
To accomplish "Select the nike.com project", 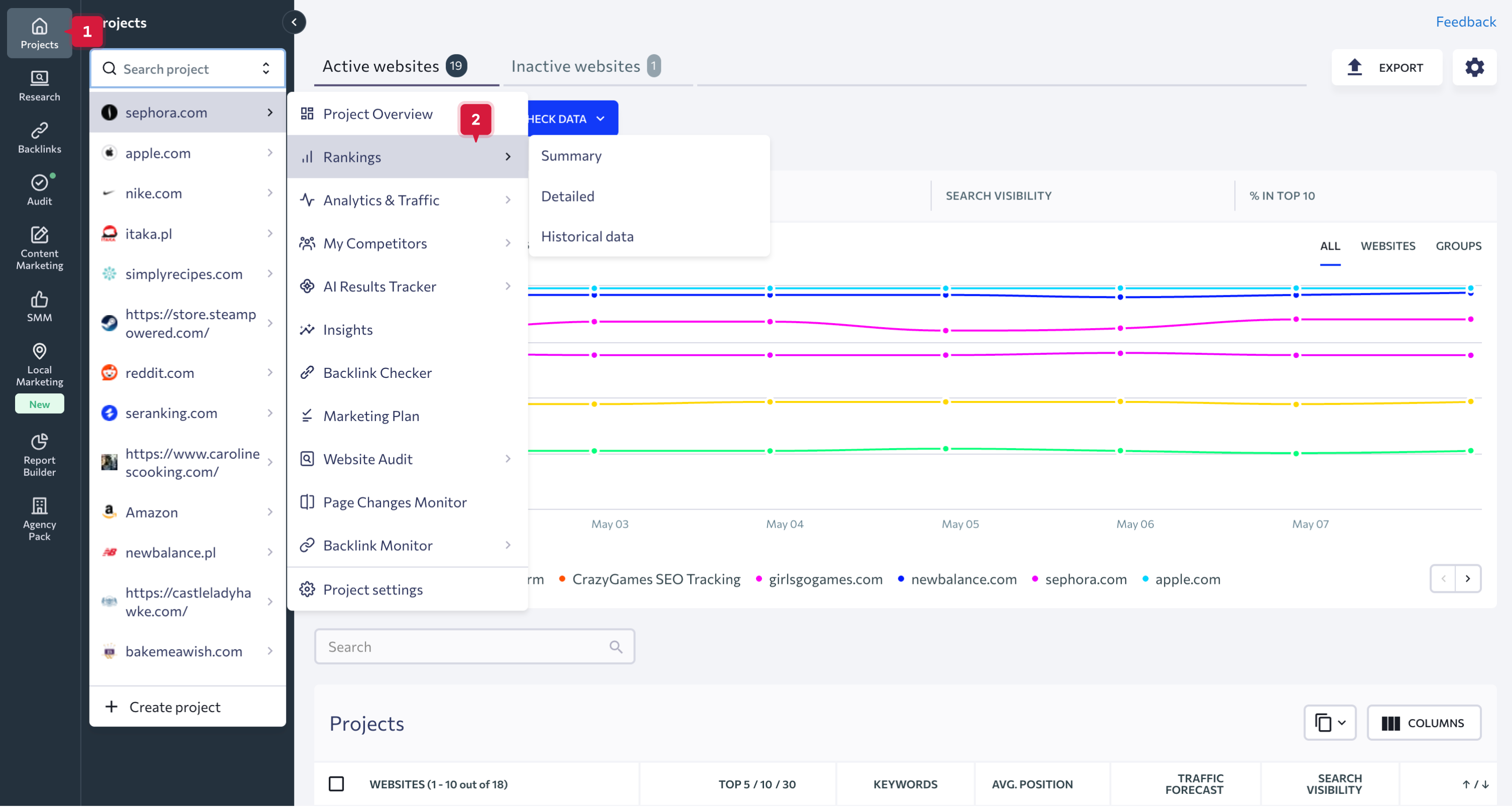I will (187, 193).
